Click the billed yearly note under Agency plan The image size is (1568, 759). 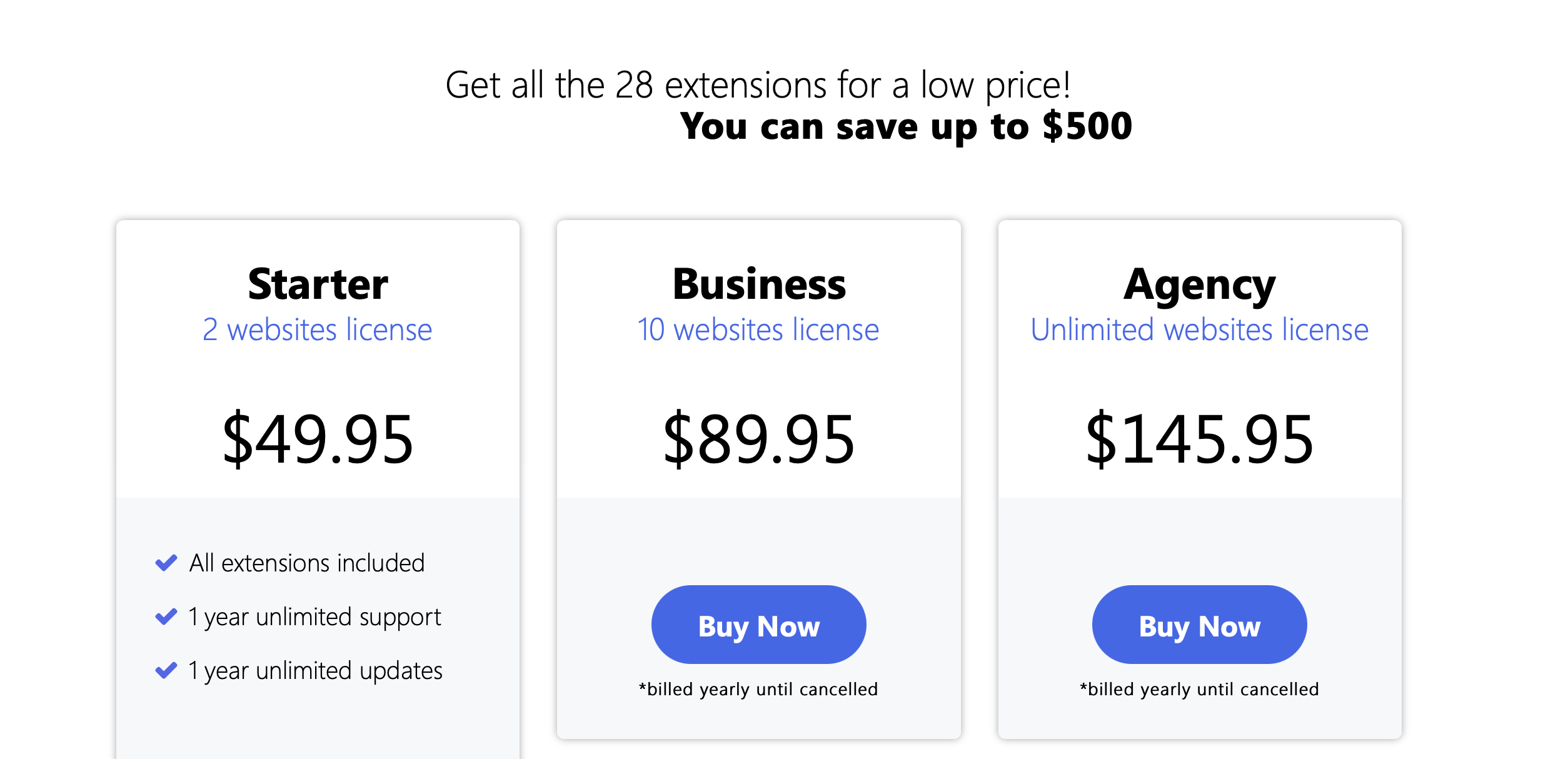1199,689
